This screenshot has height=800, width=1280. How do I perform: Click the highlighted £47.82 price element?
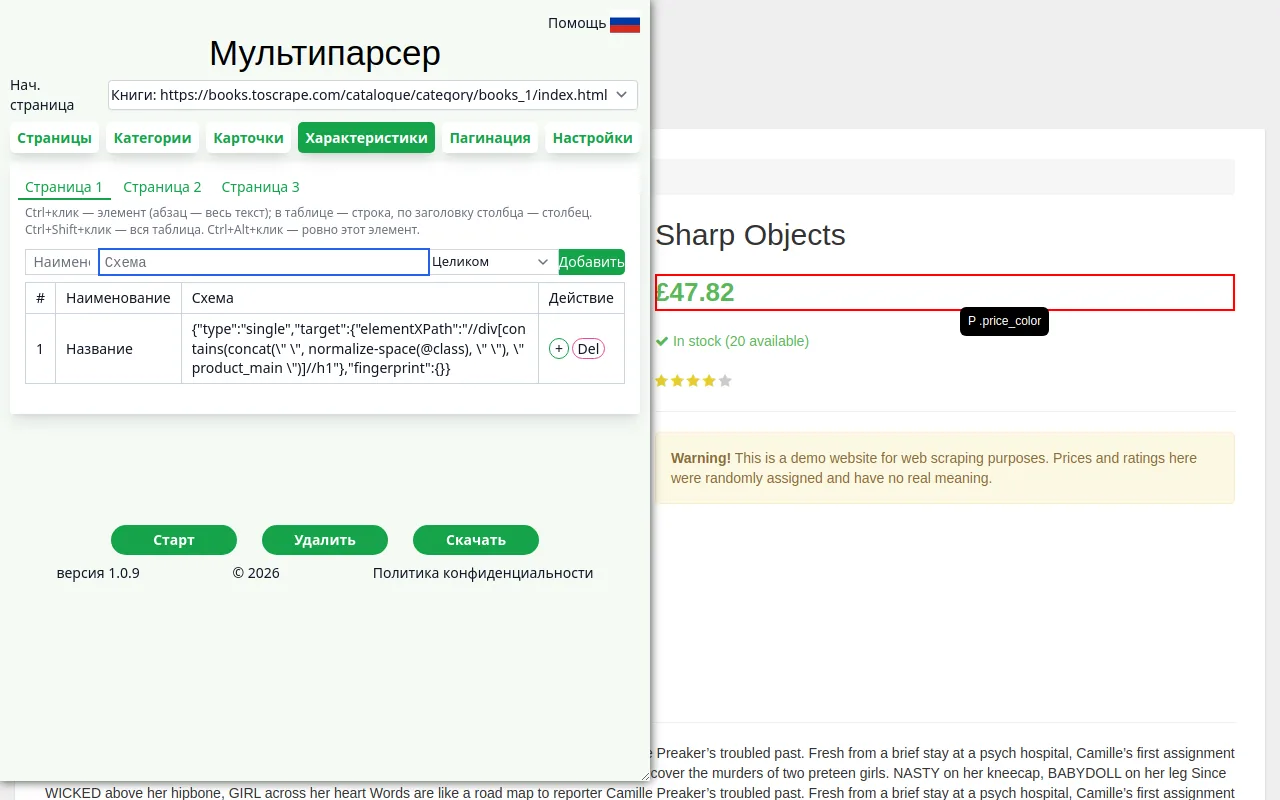(945, 292)
